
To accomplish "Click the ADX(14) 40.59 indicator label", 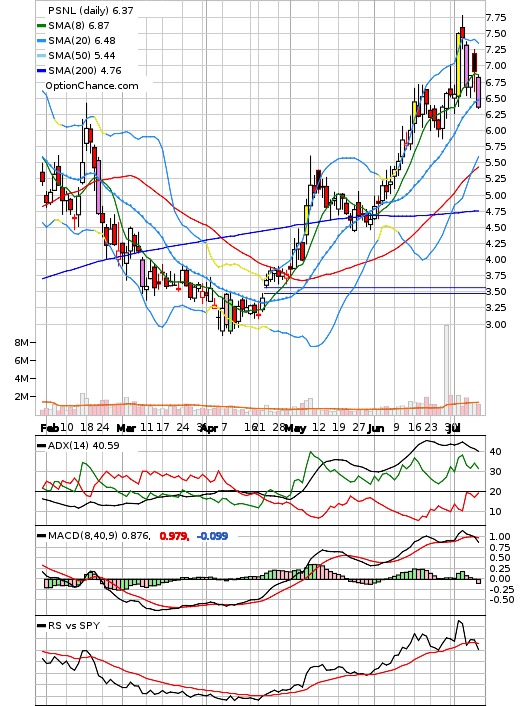I will click(84, 445).
